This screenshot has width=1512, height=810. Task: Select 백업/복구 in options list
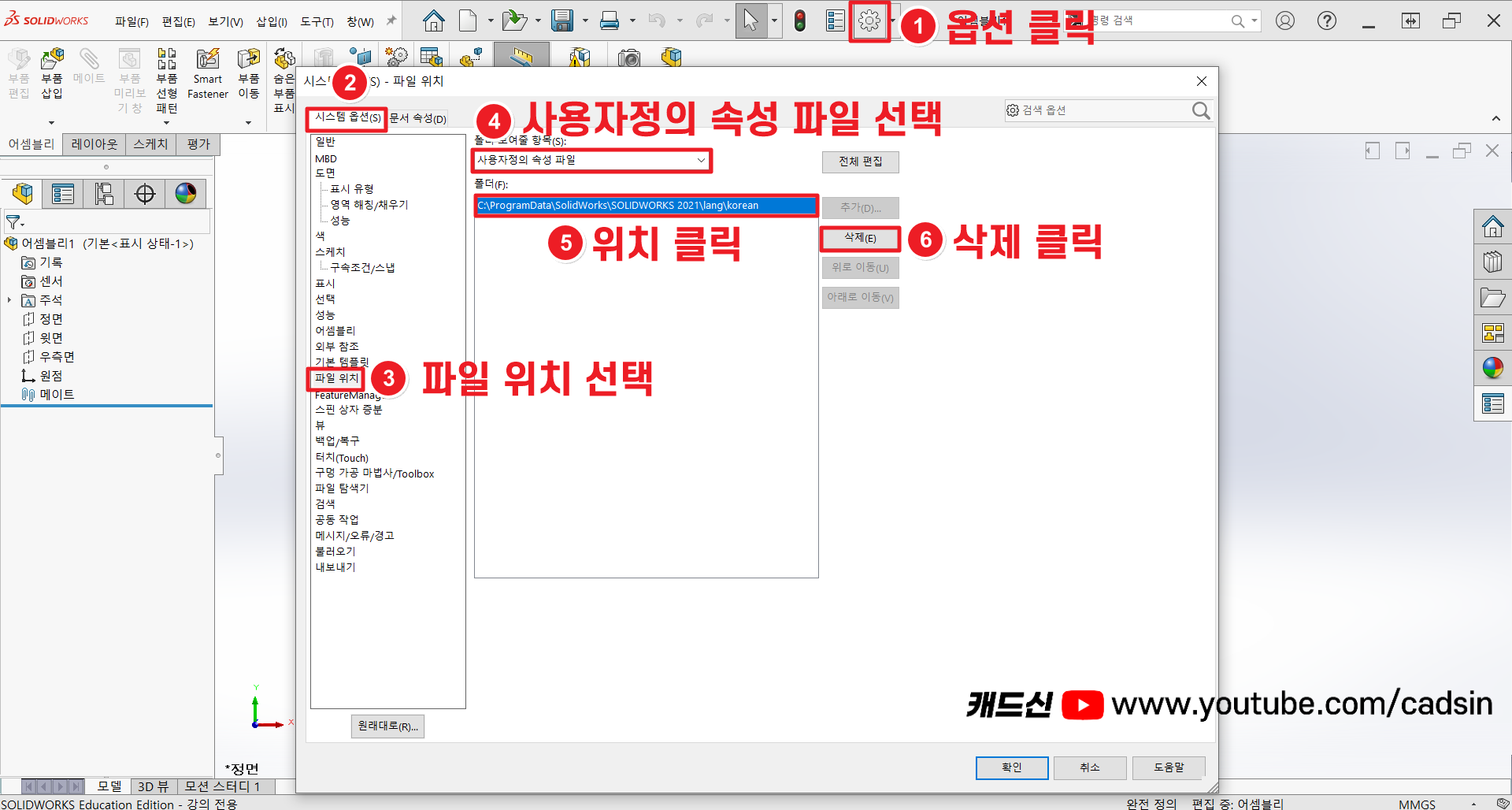337,441
